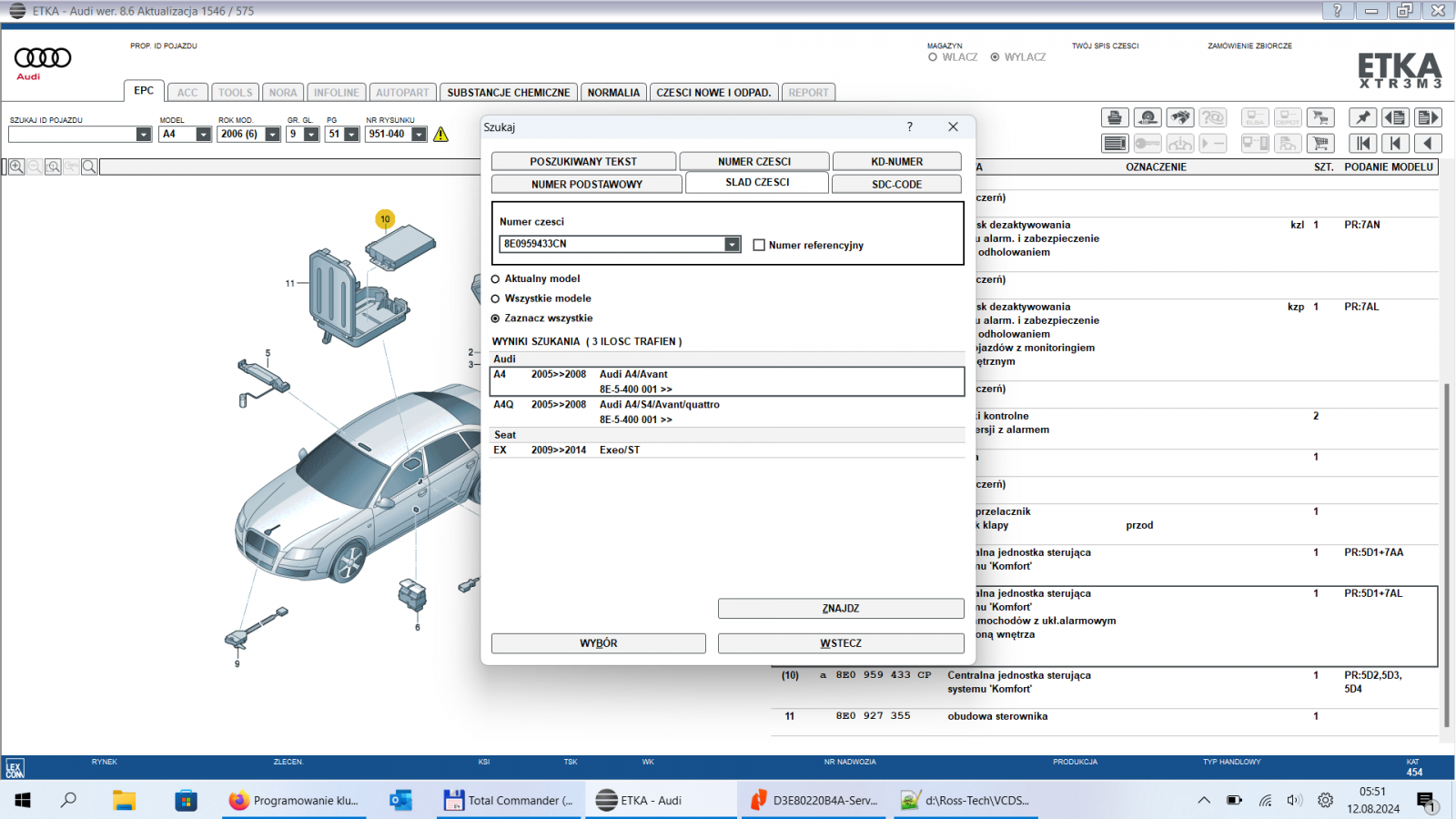Go to previous page document icon
This screenshot has height=819, width=1456.
[1395, 117]
